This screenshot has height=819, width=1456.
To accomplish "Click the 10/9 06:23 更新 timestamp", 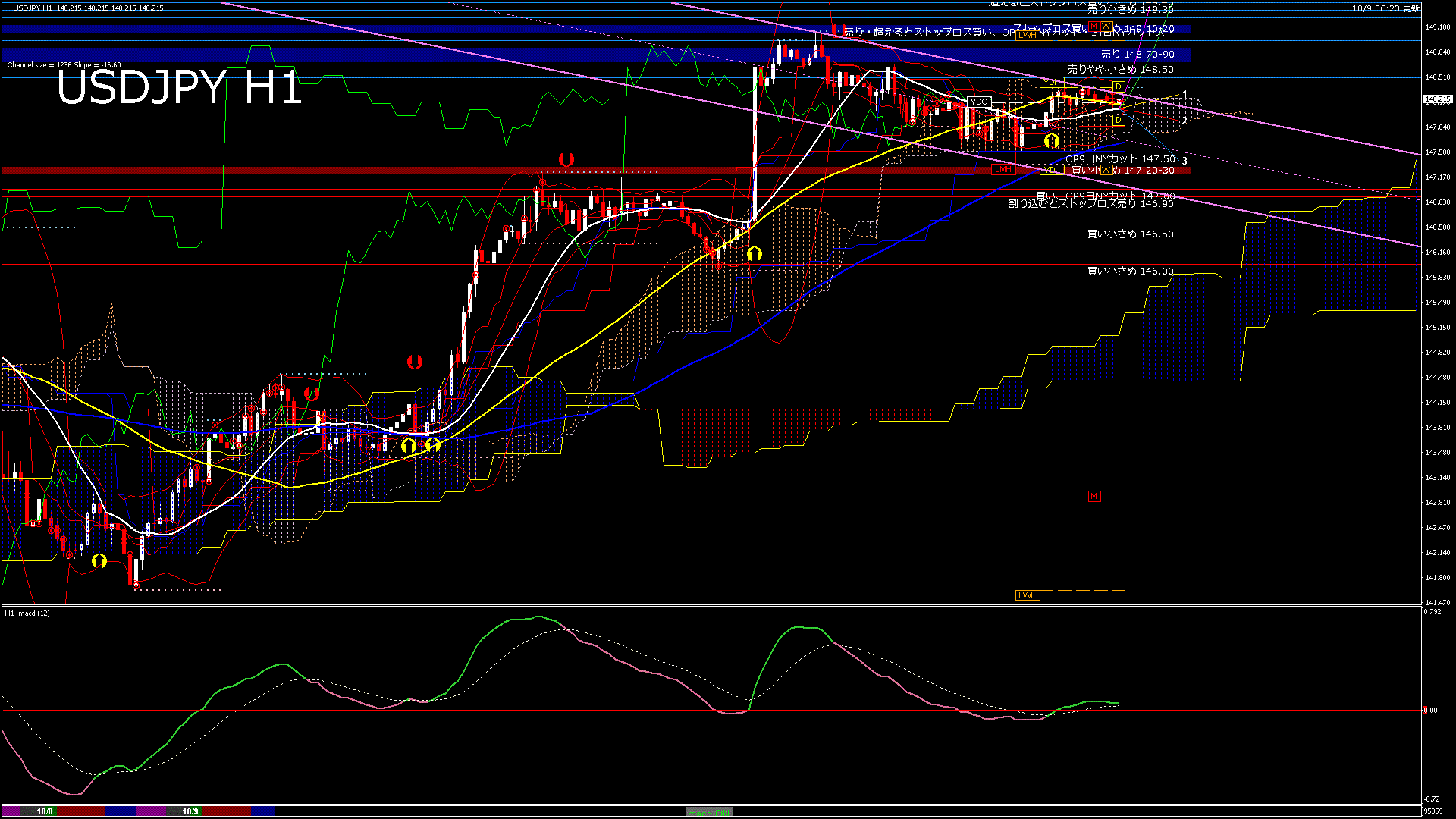I will point(1385,8).
